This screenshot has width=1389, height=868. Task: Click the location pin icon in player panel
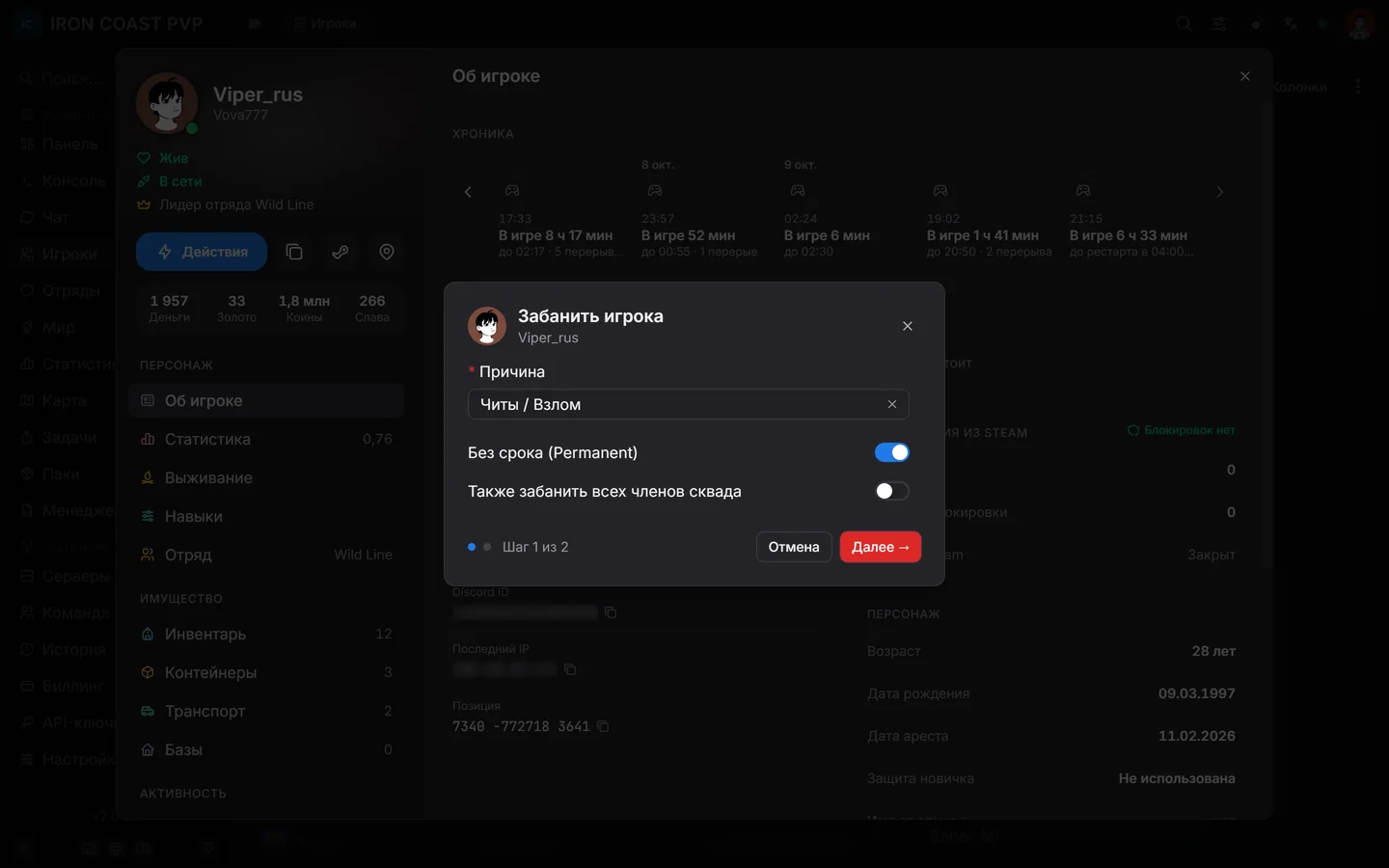coord(387,252)
